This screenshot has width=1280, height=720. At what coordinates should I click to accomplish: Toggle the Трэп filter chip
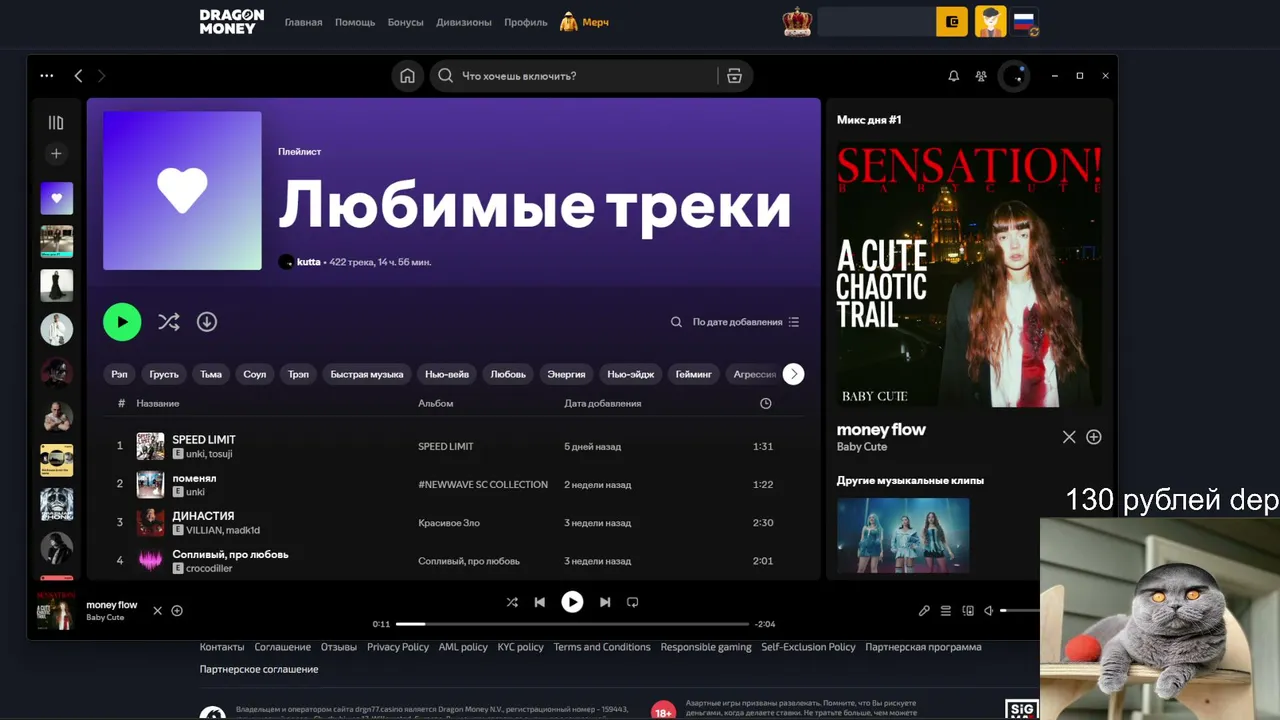298,374
